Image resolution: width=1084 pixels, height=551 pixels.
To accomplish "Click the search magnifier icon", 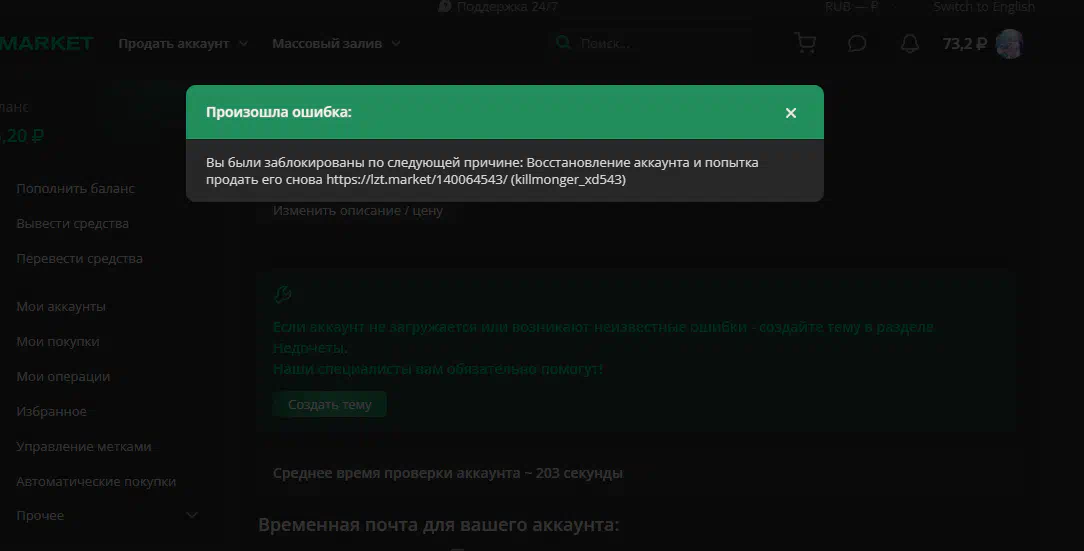I will point(563,43).
